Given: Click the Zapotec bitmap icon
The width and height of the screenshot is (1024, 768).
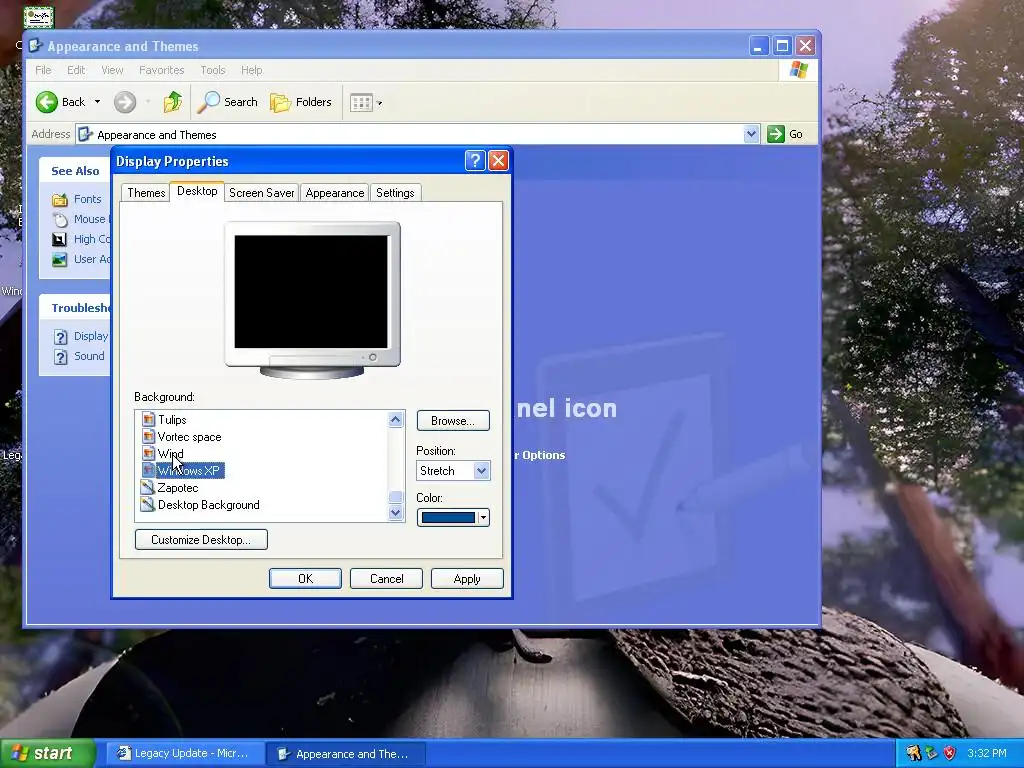Looking at the screenshot, I should [148, 488].
